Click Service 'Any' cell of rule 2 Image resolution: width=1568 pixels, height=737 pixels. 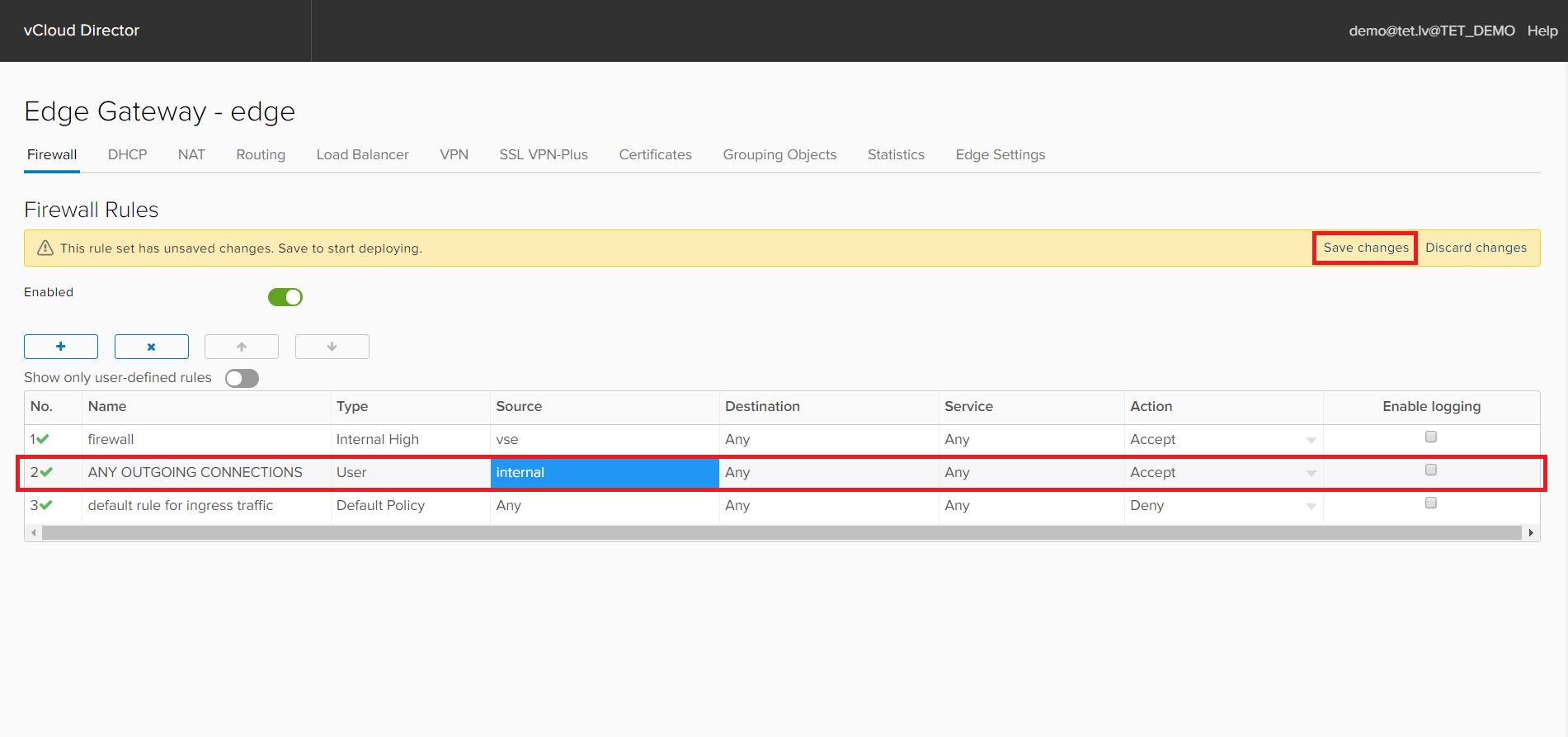(x=1032, y=472)
